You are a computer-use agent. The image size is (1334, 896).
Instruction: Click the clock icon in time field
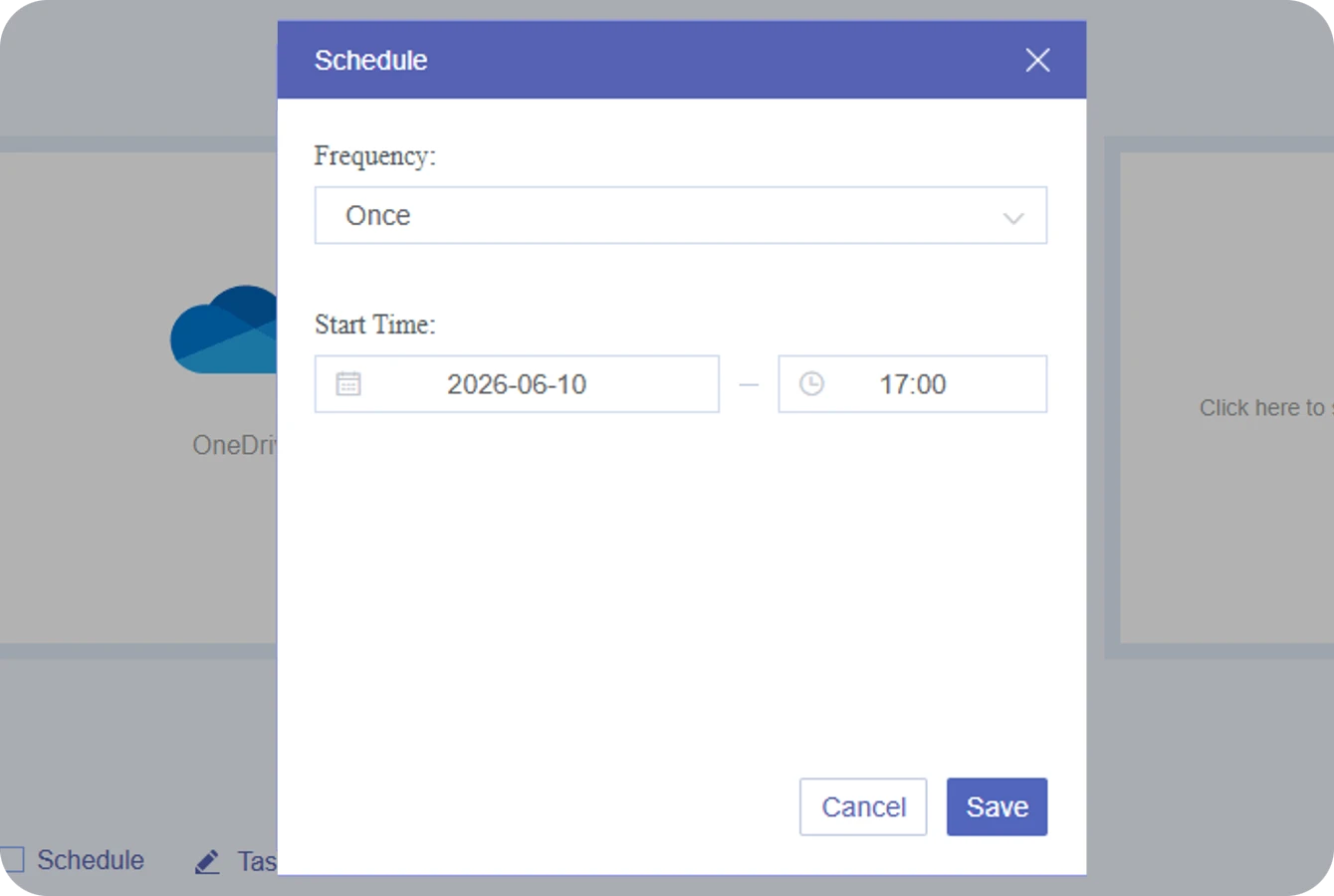coord(811,383)
